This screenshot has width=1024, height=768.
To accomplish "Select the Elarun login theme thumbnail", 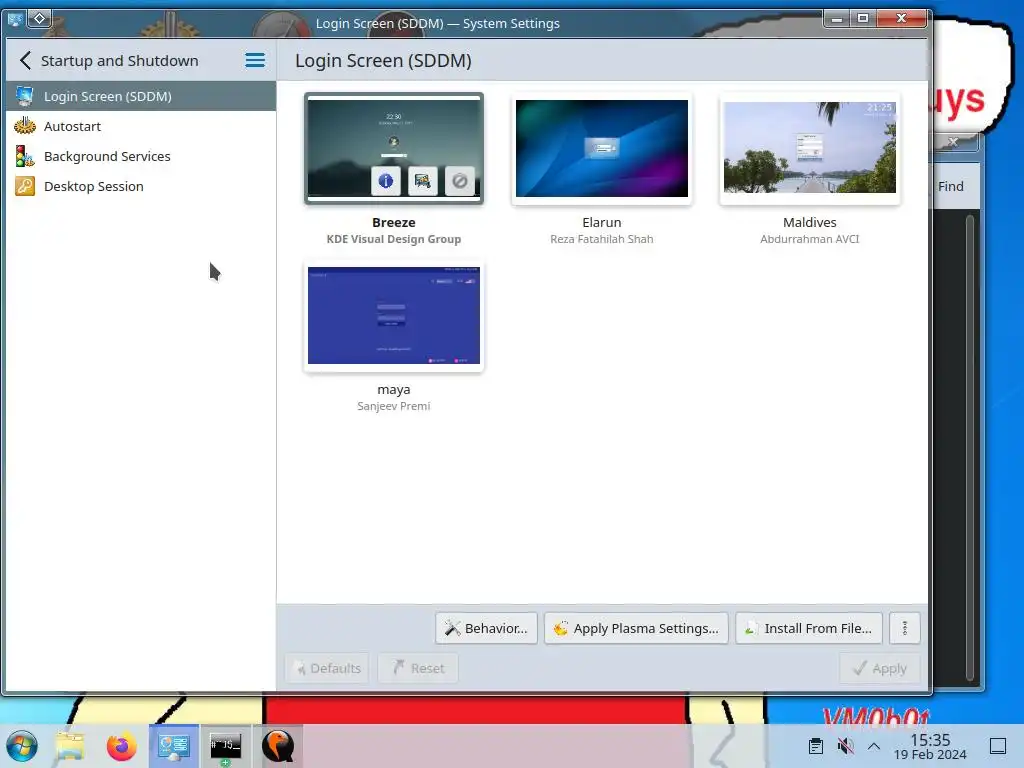I will (x=601, y=148).
